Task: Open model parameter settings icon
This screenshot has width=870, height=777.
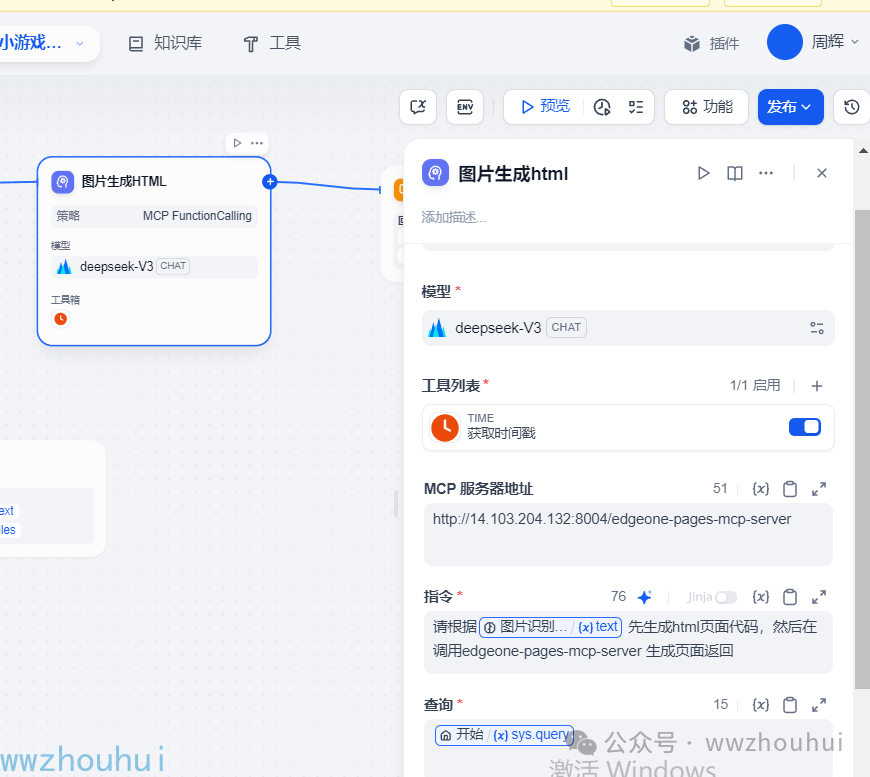Action: point(817,328)
